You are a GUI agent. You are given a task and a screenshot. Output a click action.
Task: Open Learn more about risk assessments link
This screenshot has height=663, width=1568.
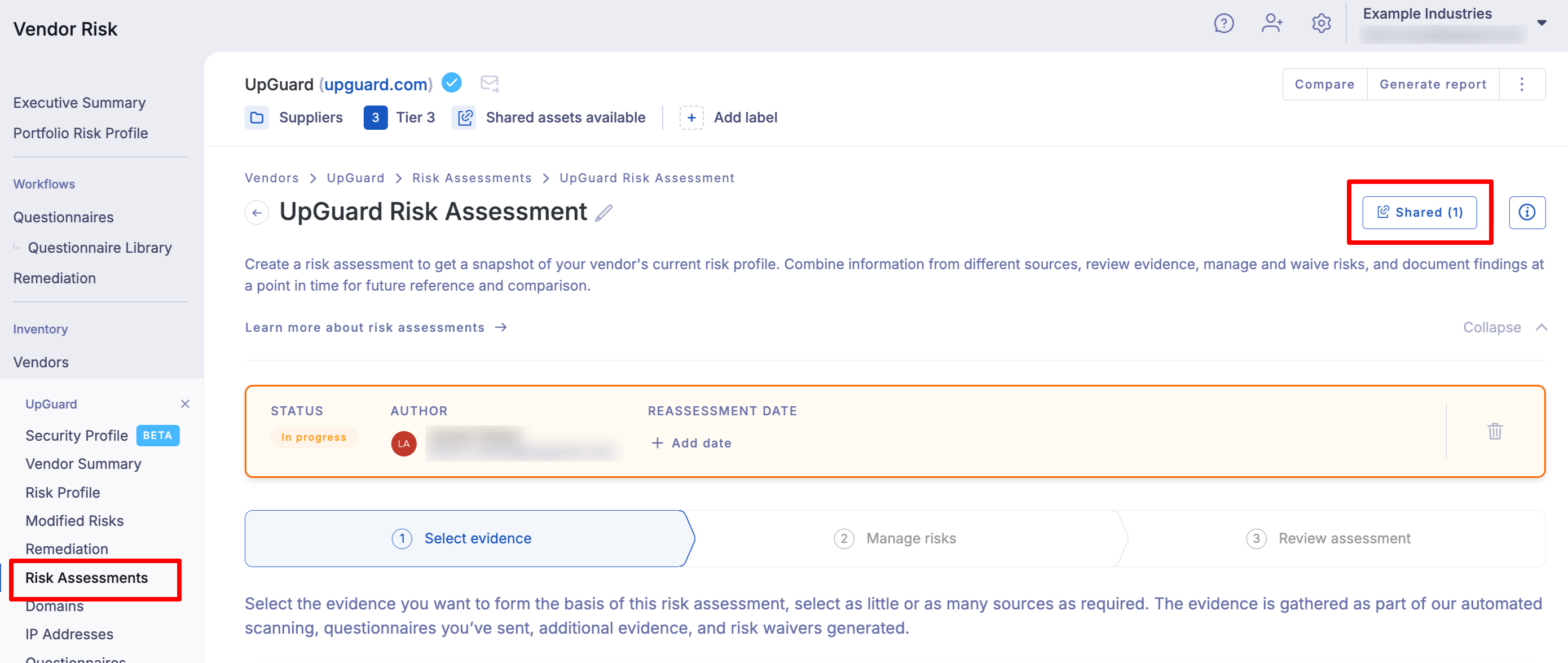click(x=376, y=327)
